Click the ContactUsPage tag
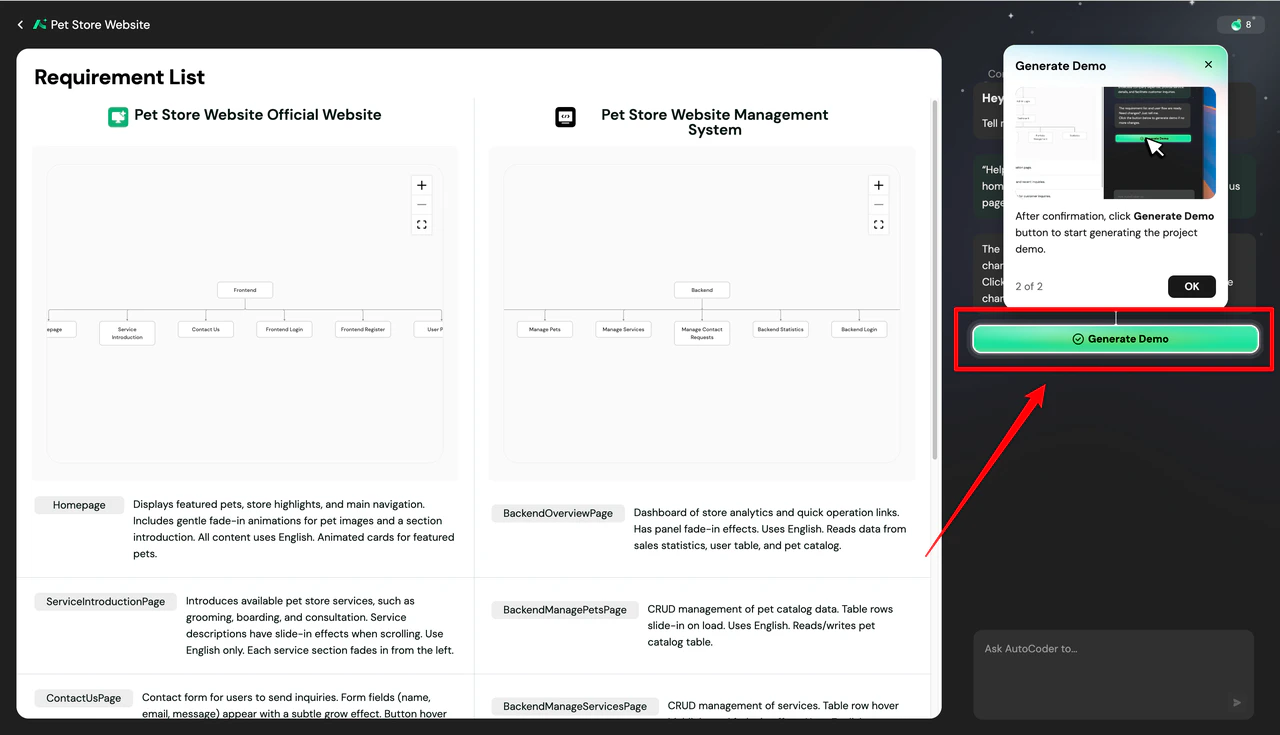 (x=84, y=698)
